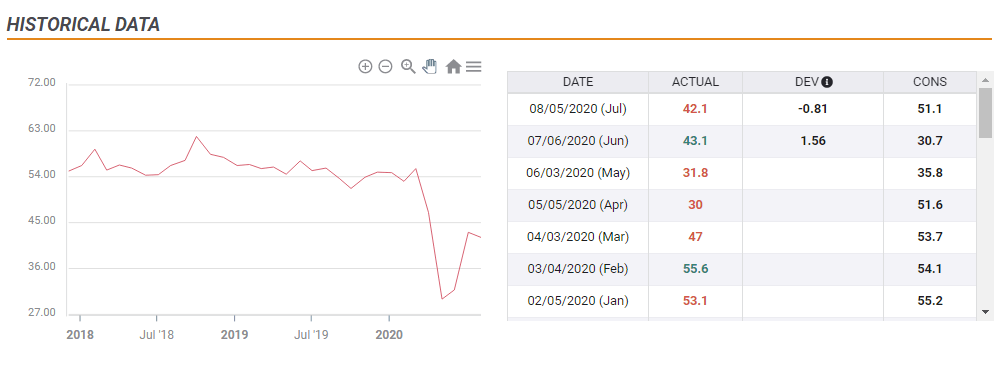
Task: Select the 06/03/2020 (May) date cell
Action: pos(577,173)
